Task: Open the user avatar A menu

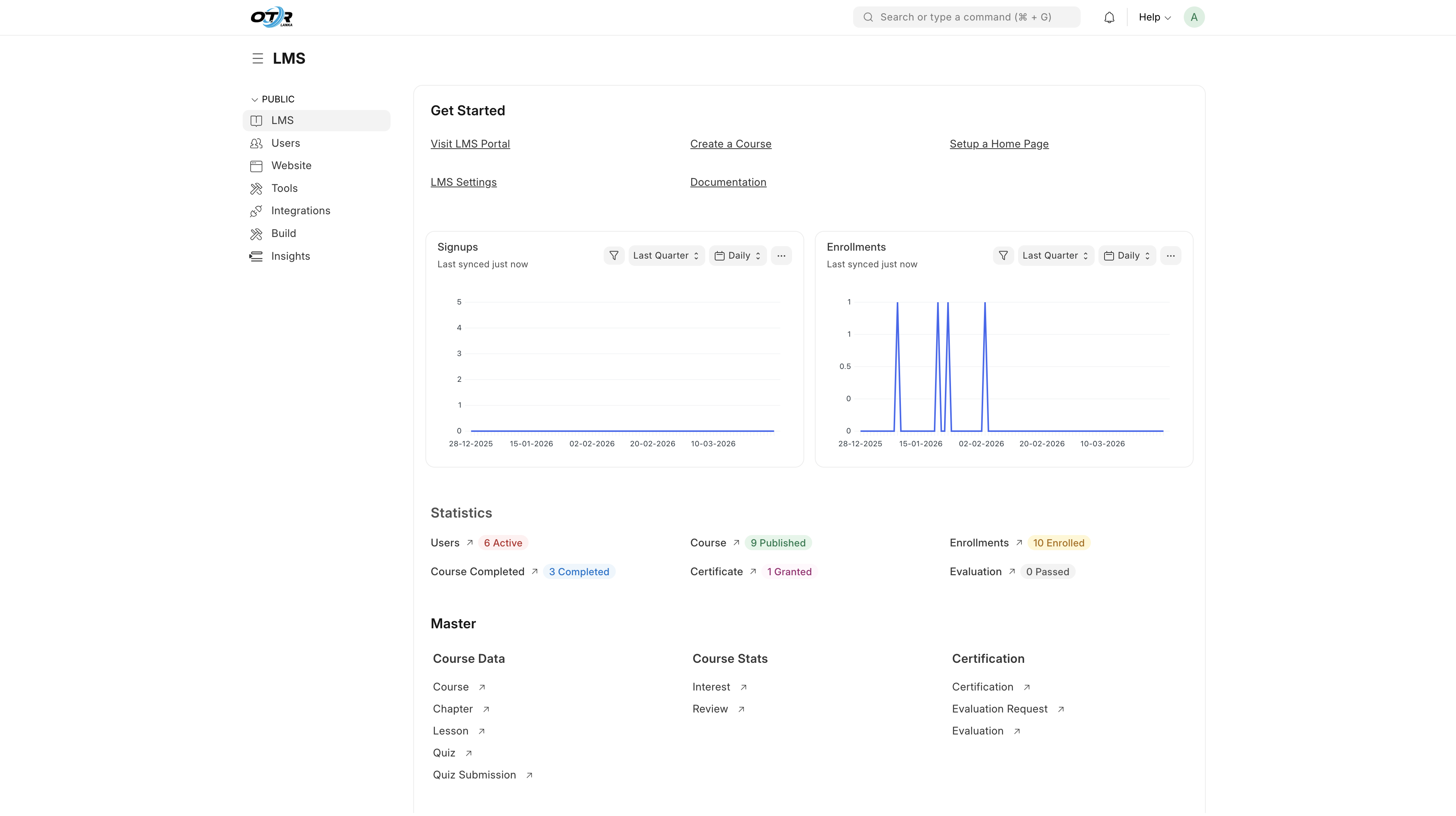Action: coord(1194,17)
